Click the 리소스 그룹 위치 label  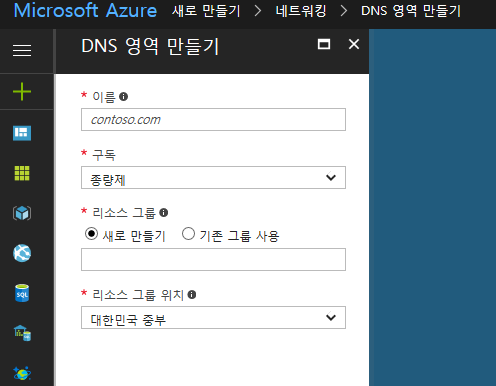(138, 295)
